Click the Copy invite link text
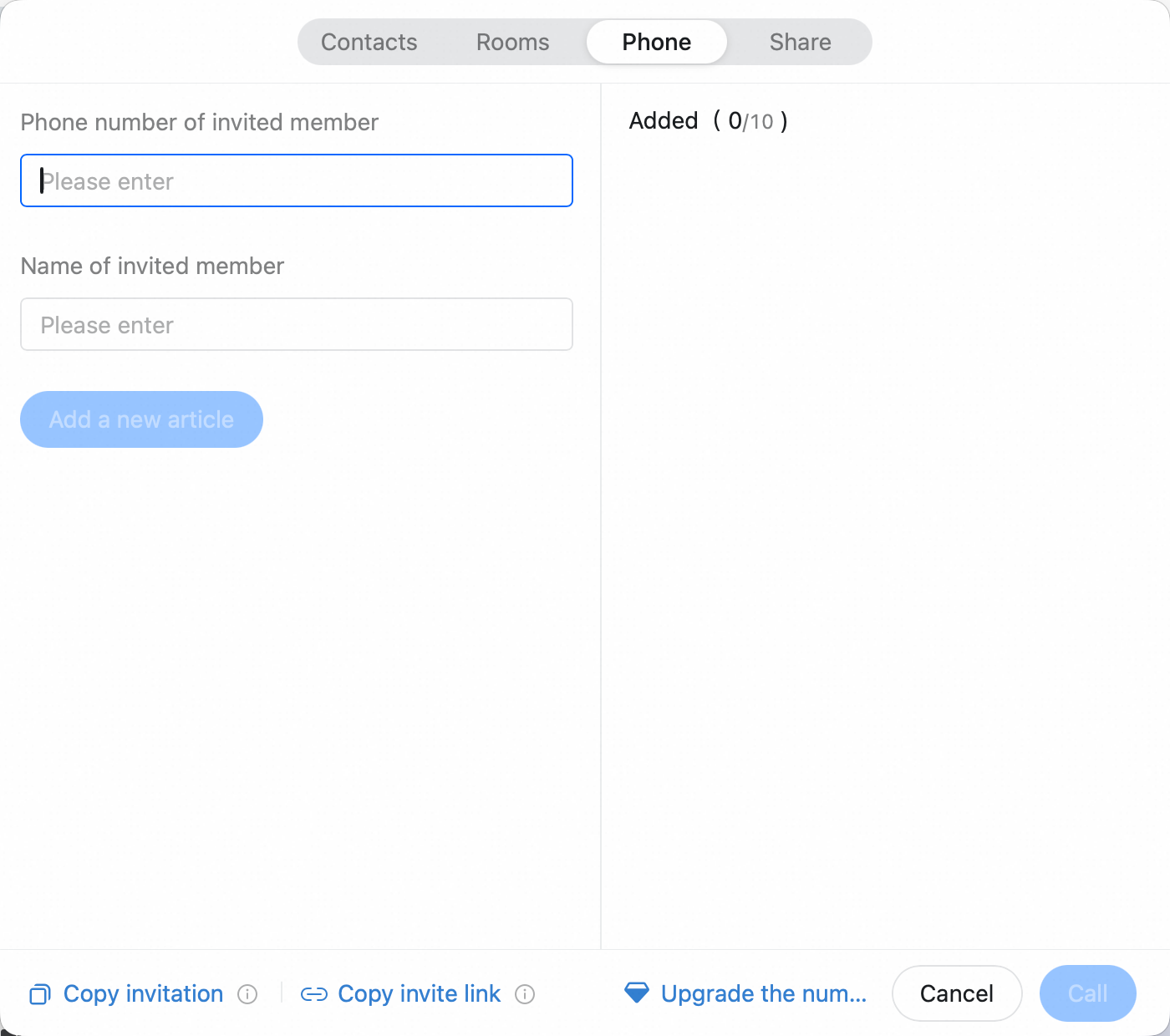This screenshot has height=1036, width=1170. [419, 994]
